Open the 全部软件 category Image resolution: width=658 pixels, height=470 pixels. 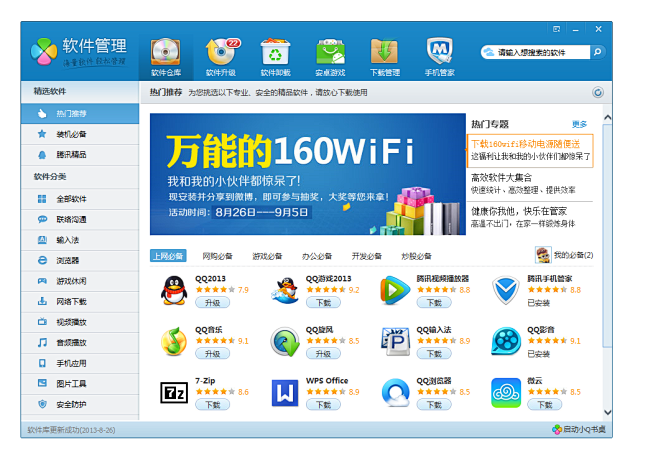click(80, 199)
